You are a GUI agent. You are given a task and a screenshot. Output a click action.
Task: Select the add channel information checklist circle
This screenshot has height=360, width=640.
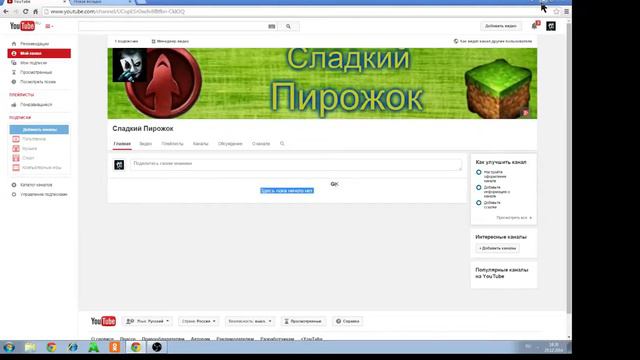479,187
